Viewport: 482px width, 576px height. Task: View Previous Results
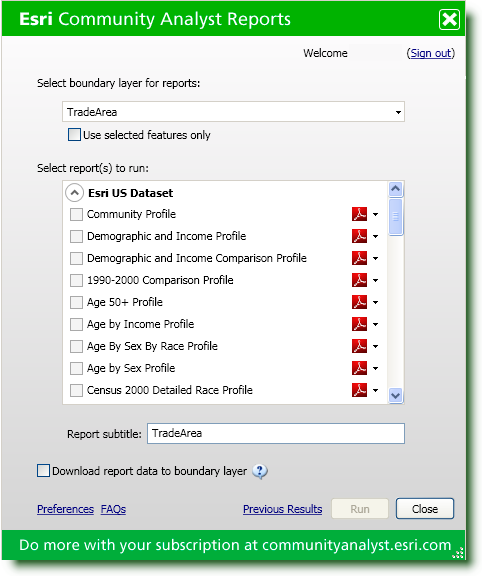(x=283, y=509)
